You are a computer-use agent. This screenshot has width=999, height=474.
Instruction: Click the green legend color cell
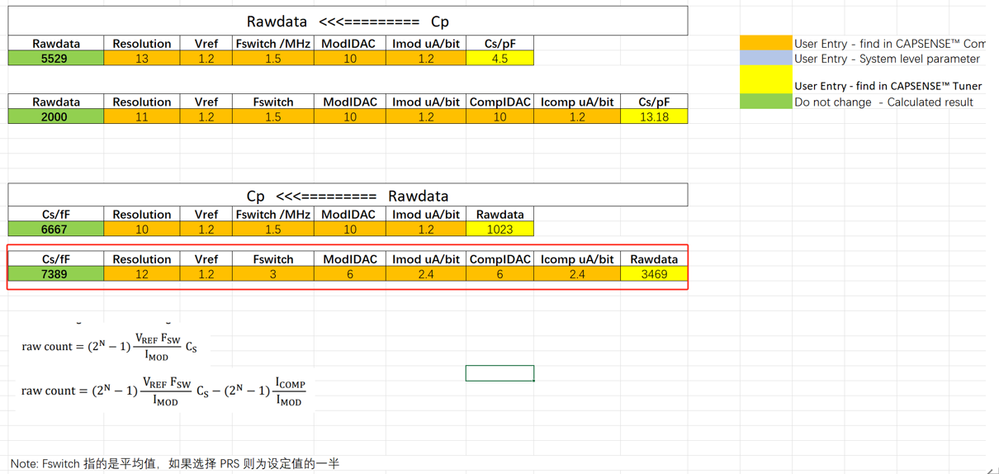[766, 102]
